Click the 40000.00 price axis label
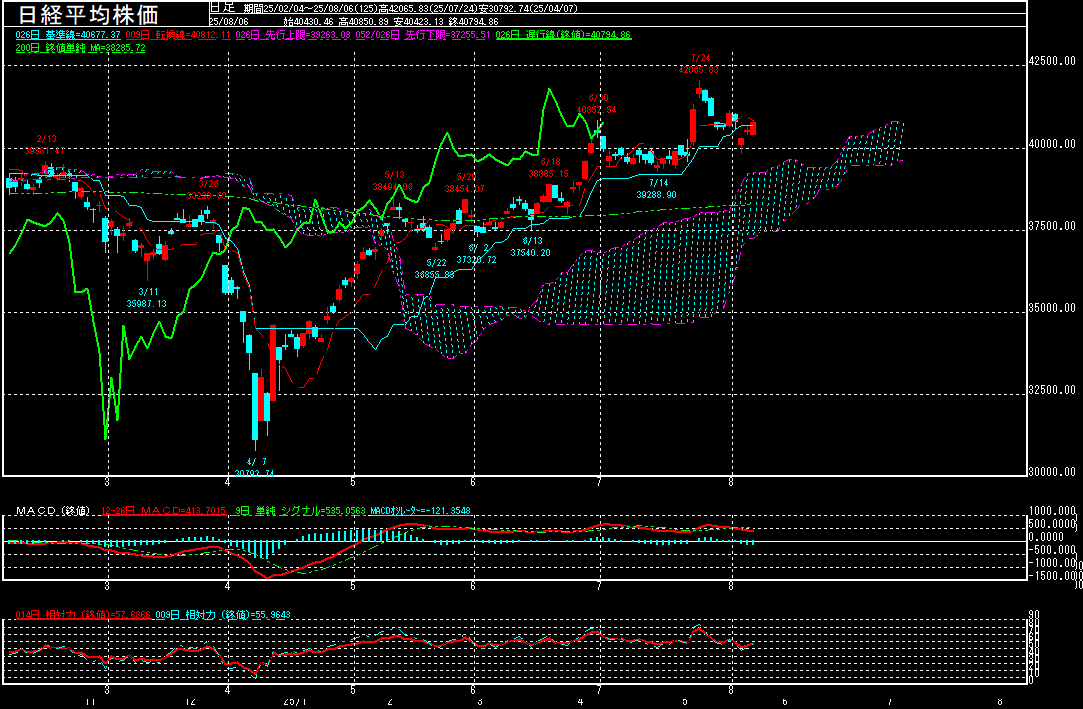 (x=1052, y=144)
